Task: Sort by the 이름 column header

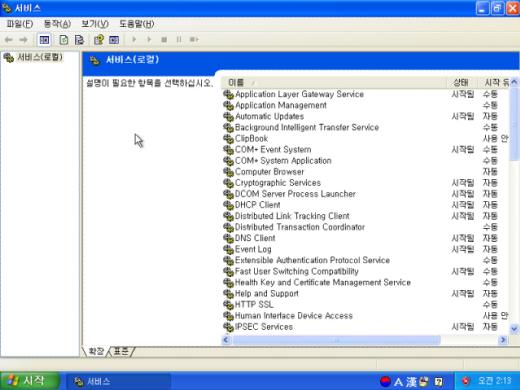Action: (334, 82)
